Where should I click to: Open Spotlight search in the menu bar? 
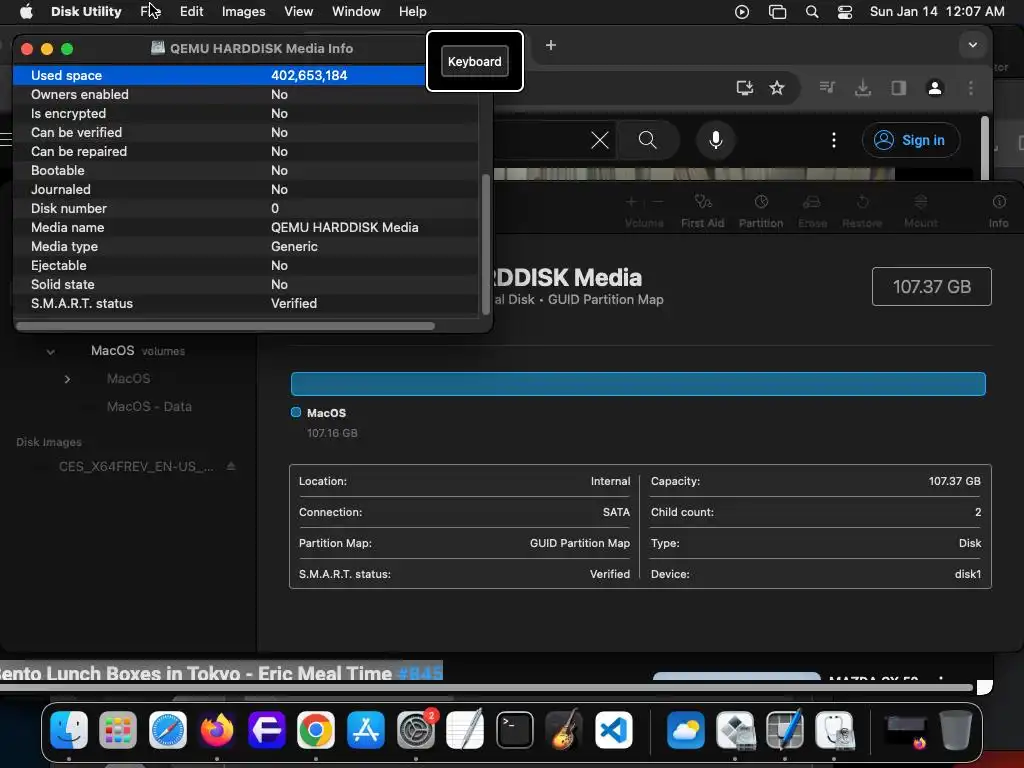pyautogui.click(x=812, y=12)
